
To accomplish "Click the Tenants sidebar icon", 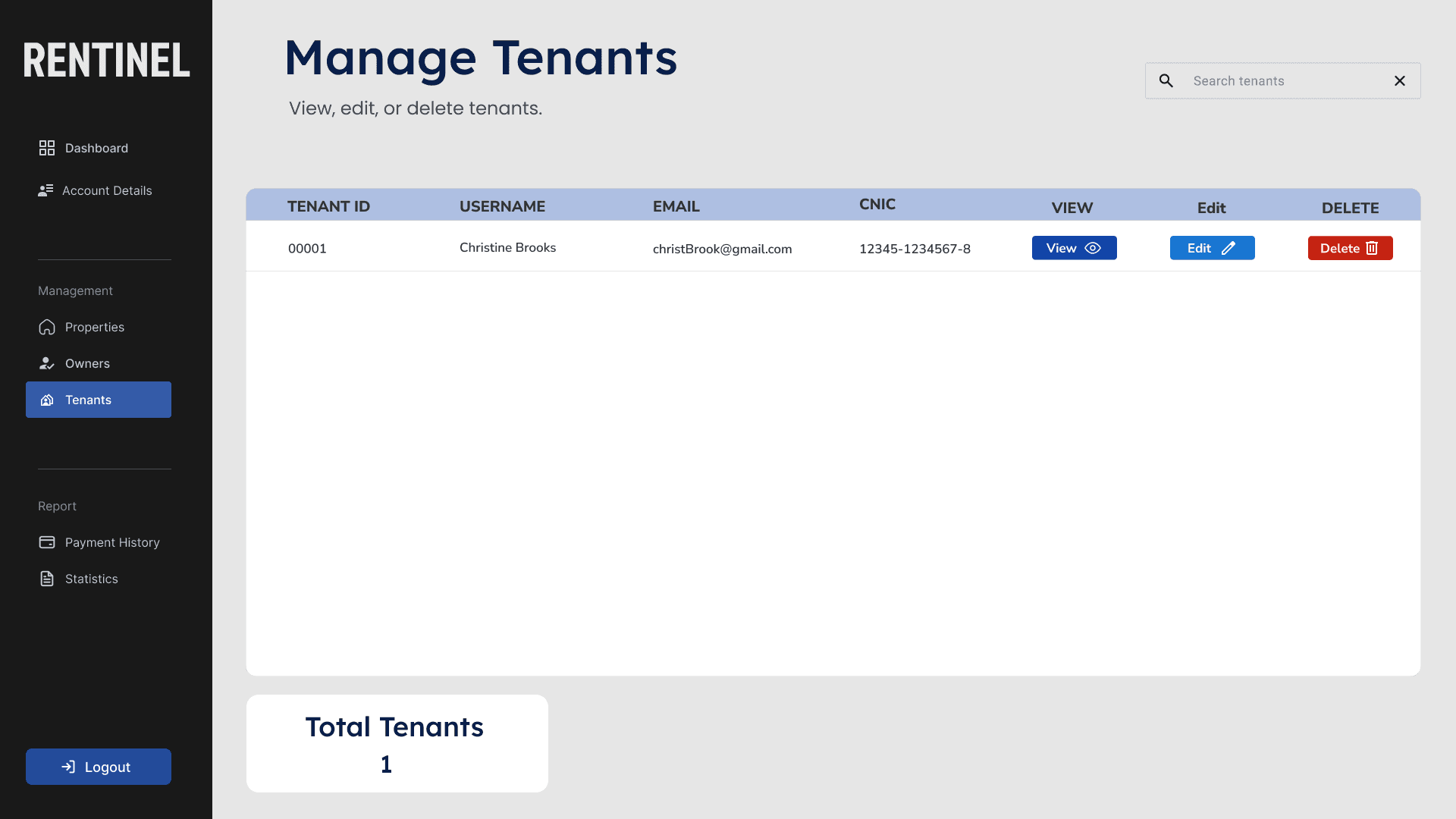I will tap(47, 400).
